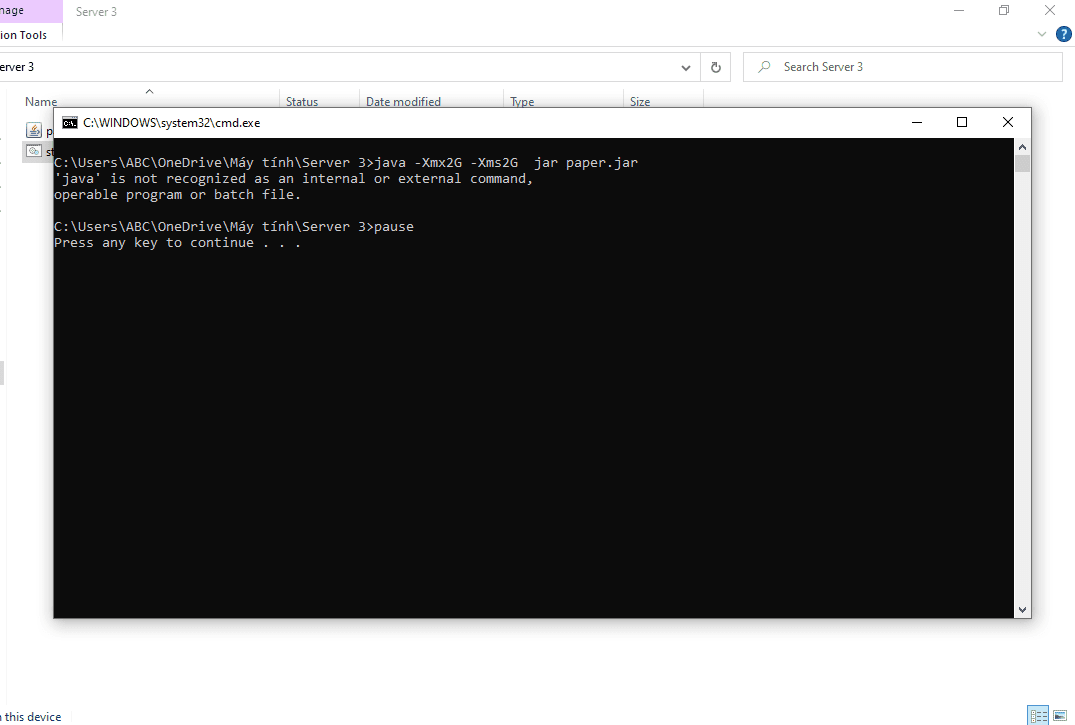
Task: Click the cmd vertical scrollbar thumb
Action: (1022, 164)
